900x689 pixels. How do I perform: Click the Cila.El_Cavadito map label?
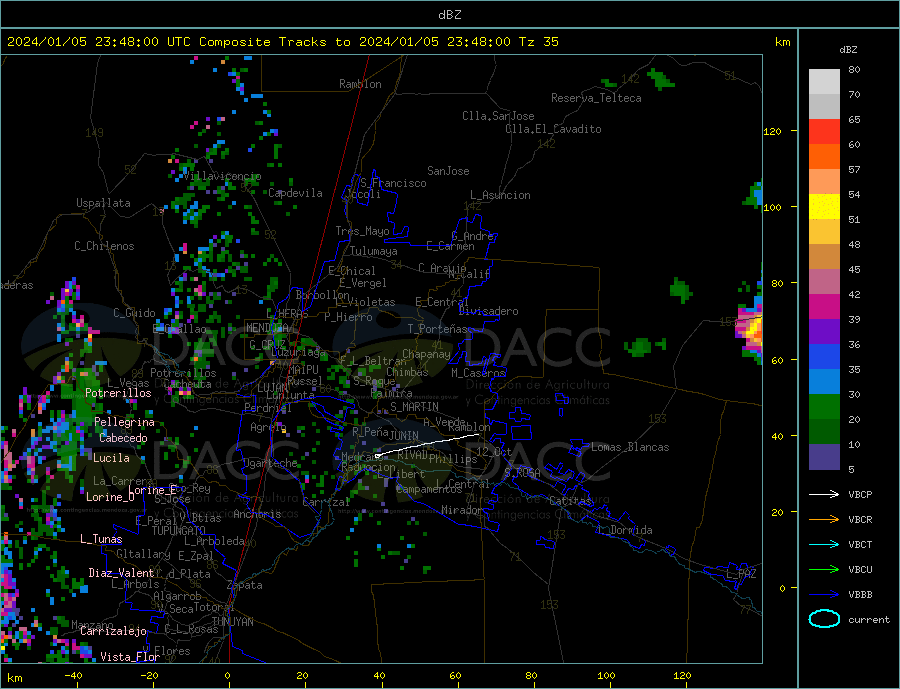[553, 129]
